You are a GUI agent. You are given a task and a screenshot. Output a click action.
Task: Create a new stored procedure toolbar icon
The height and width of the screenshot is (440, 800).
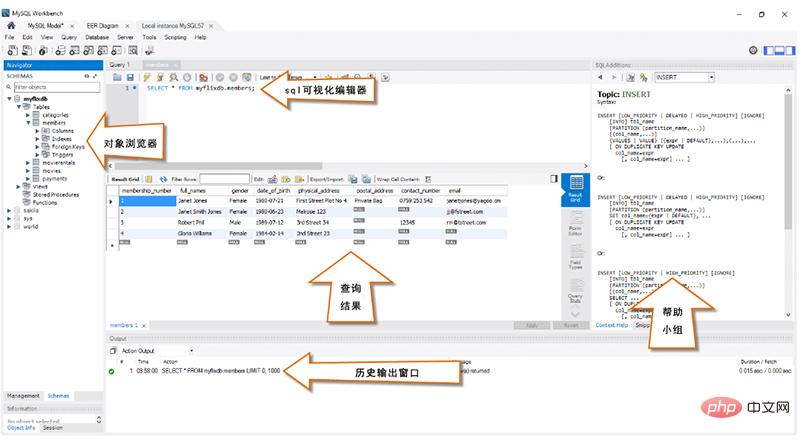[x=103, y=50]
